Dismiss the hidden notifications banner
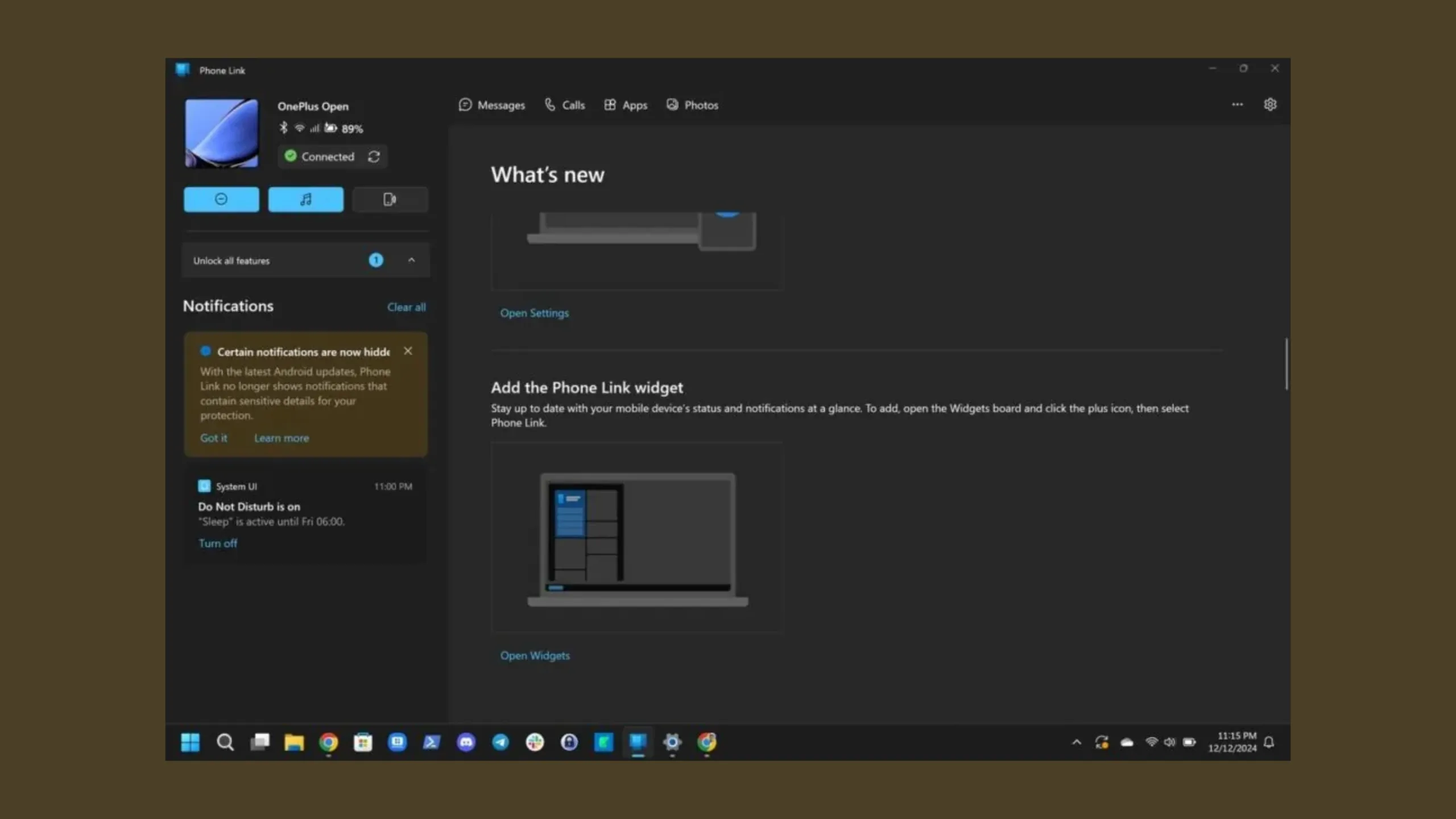The image size is (1456, 819). coord(408,351)
